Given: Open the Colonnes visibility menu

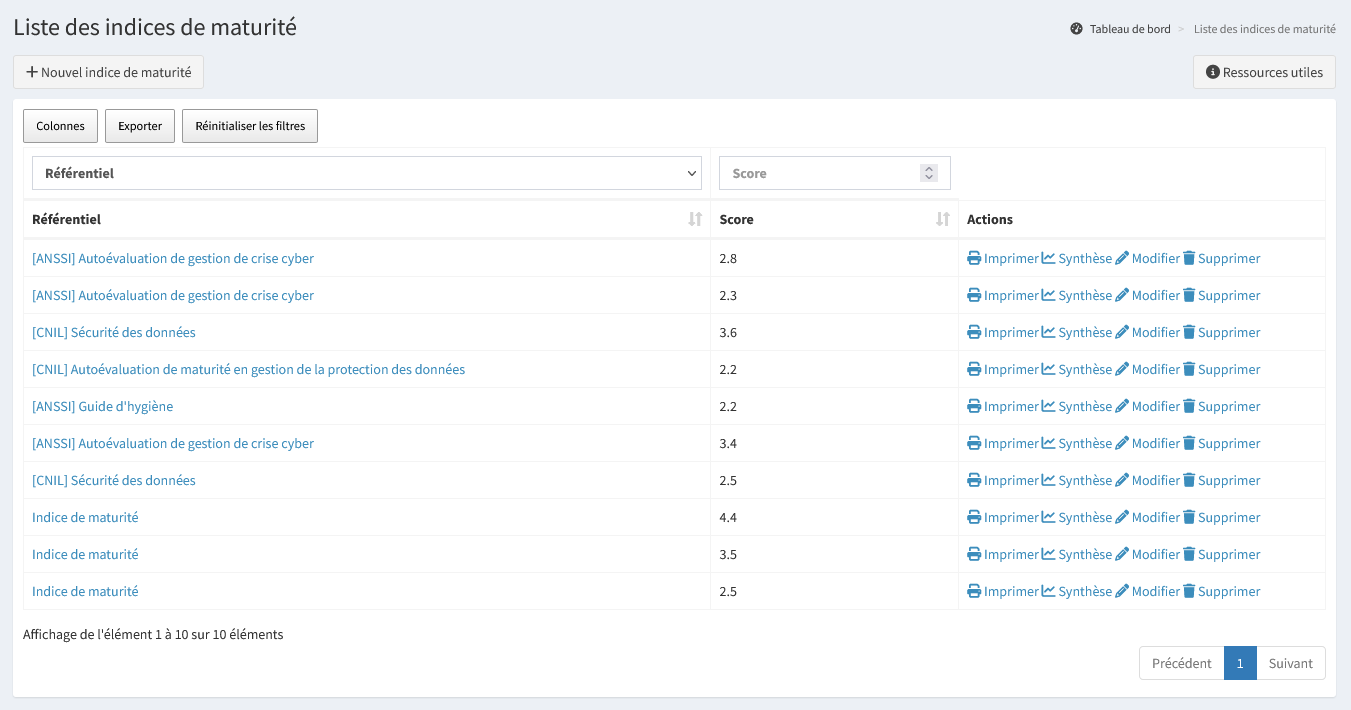Looking at the screenshot, I should pos(60,126).
